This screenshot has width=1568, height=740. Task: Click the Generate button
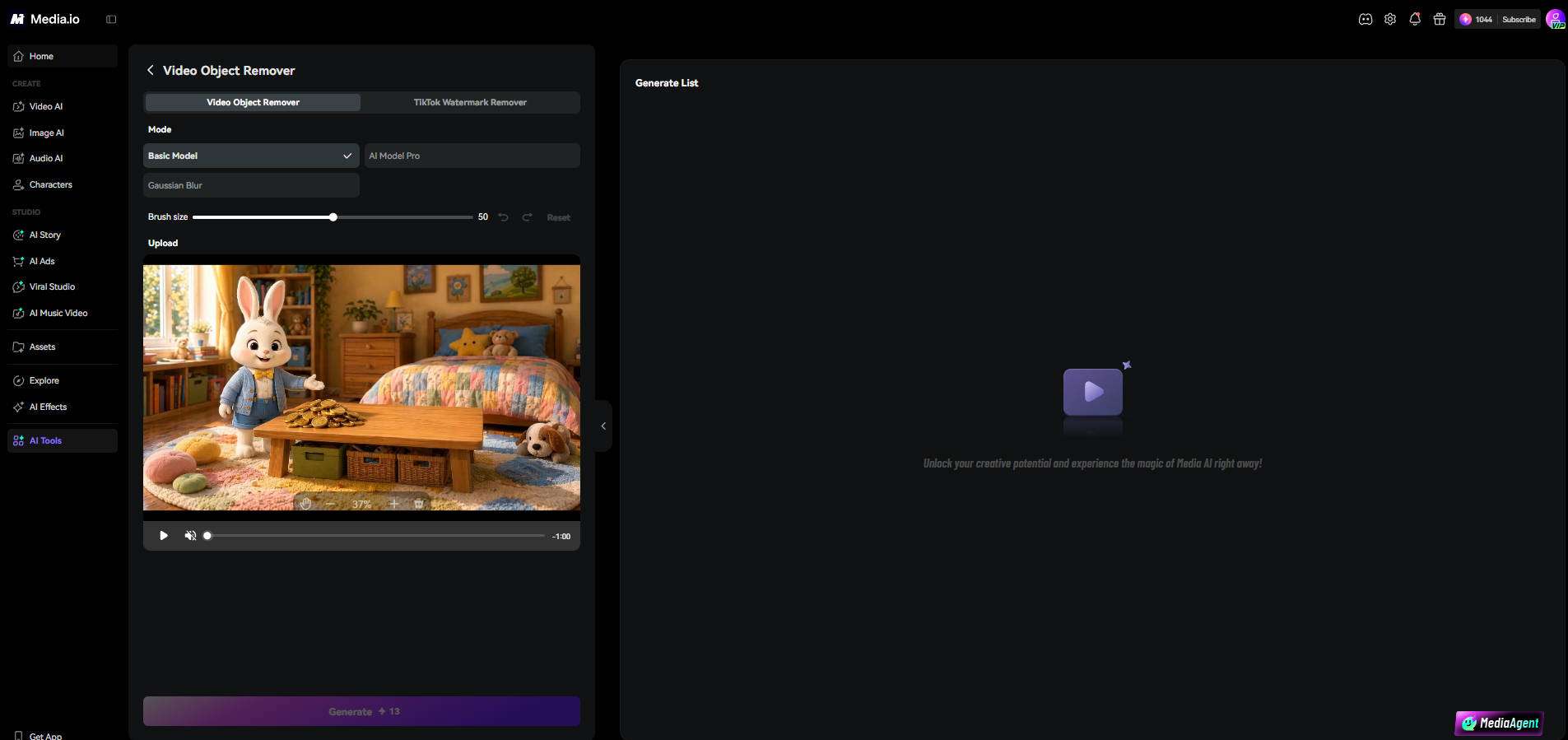[x=361, y=711]
